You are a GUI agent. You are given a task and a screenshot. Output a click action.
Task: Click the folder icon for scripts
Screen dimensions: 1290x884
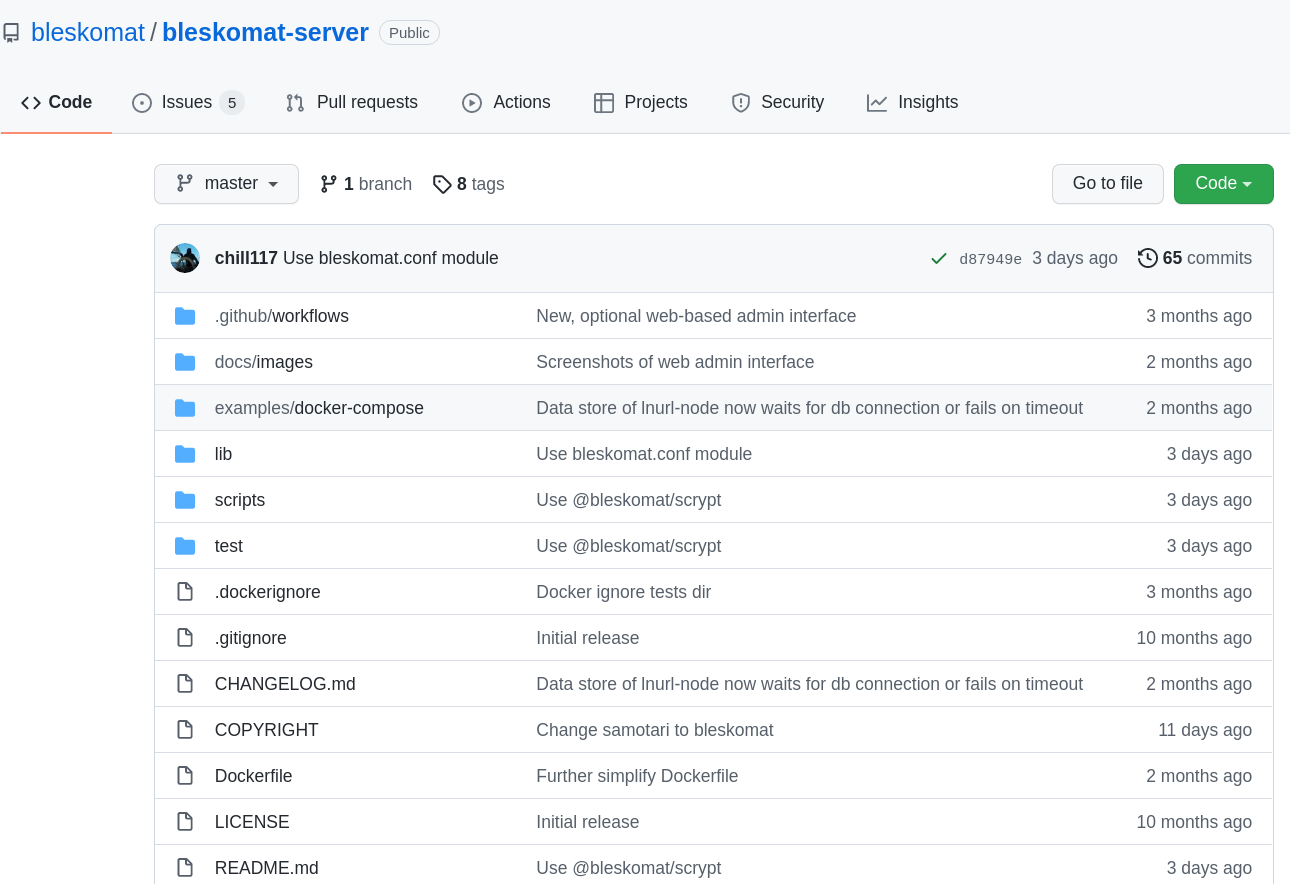coord(185,500)
